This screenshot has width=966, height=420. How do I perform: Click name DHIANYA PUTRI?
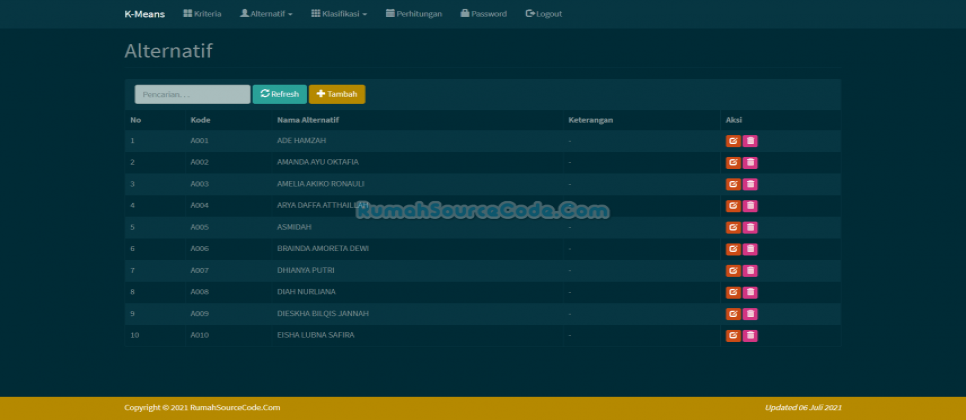coord(306,270)
